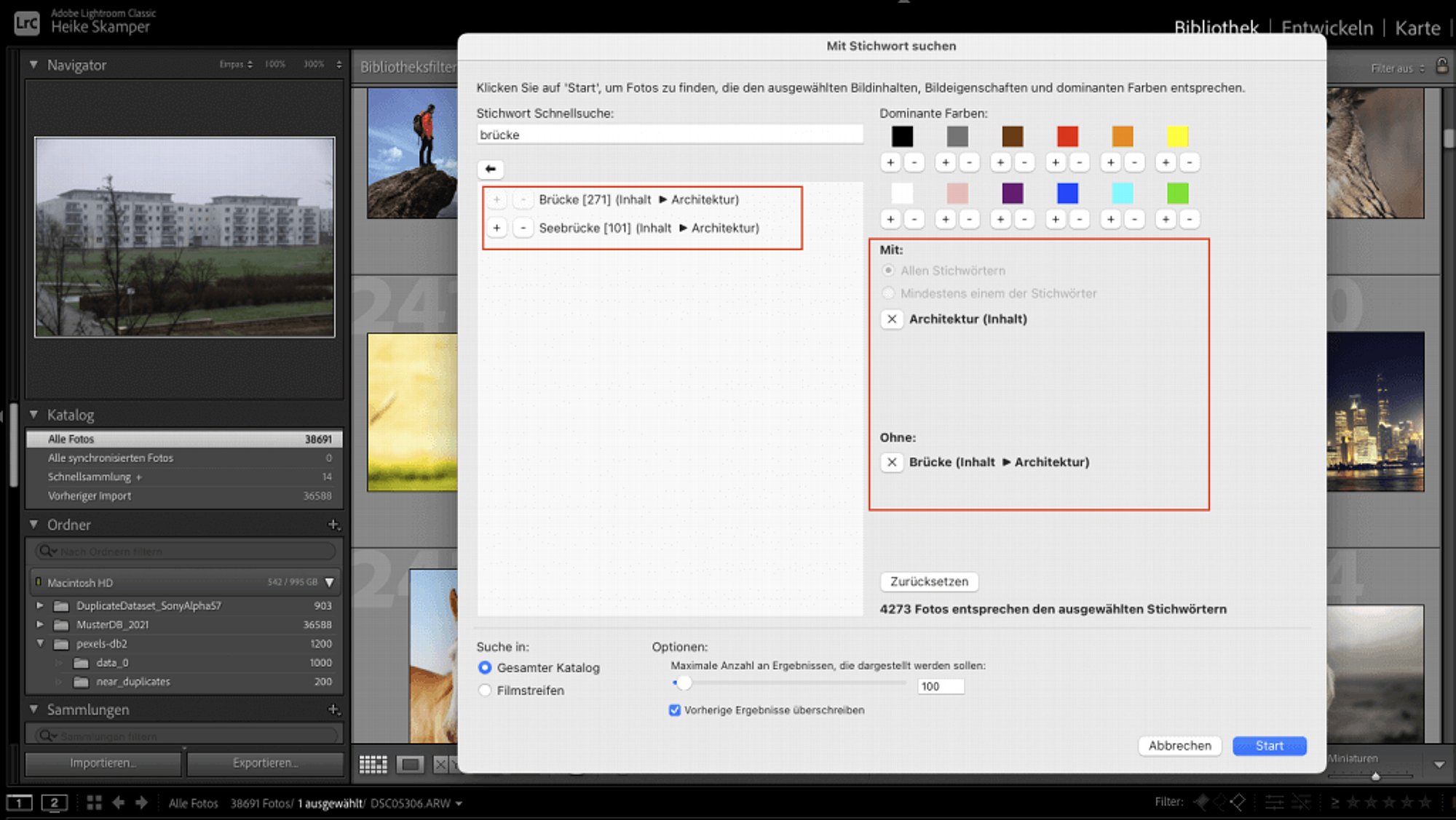
Task: Include gray dominant color with plus
Action: pos(946,162)
